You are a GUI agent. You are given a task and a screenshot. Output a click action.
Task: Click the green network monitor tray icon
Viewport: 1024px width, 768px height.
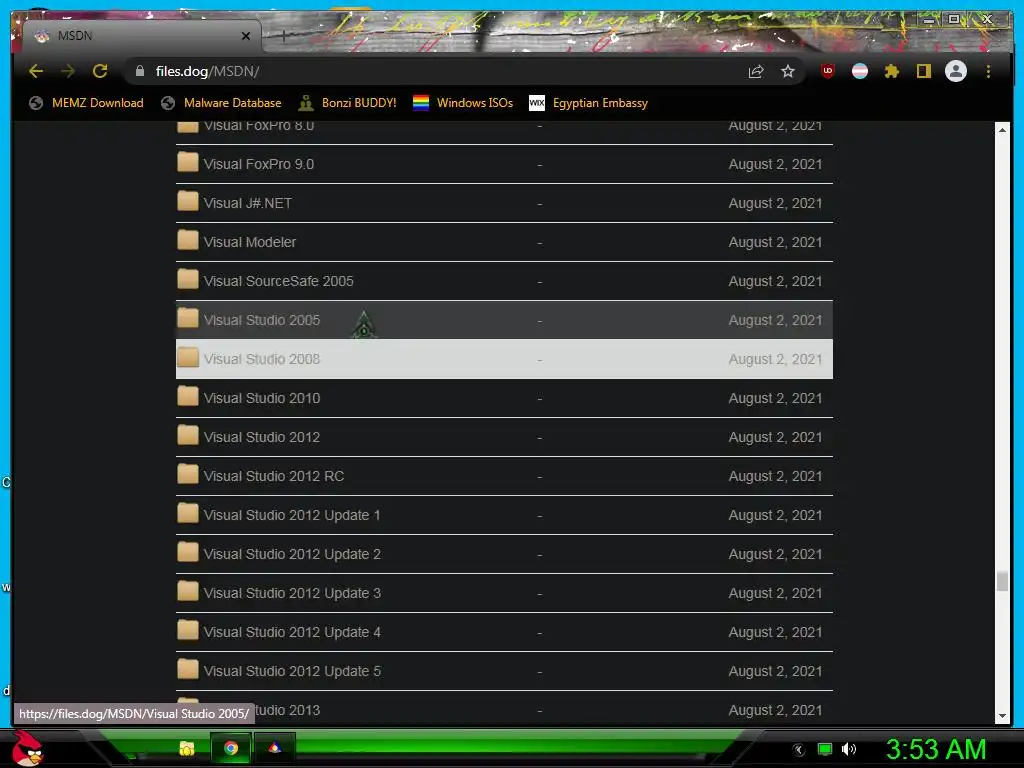(x=825, y=749)
